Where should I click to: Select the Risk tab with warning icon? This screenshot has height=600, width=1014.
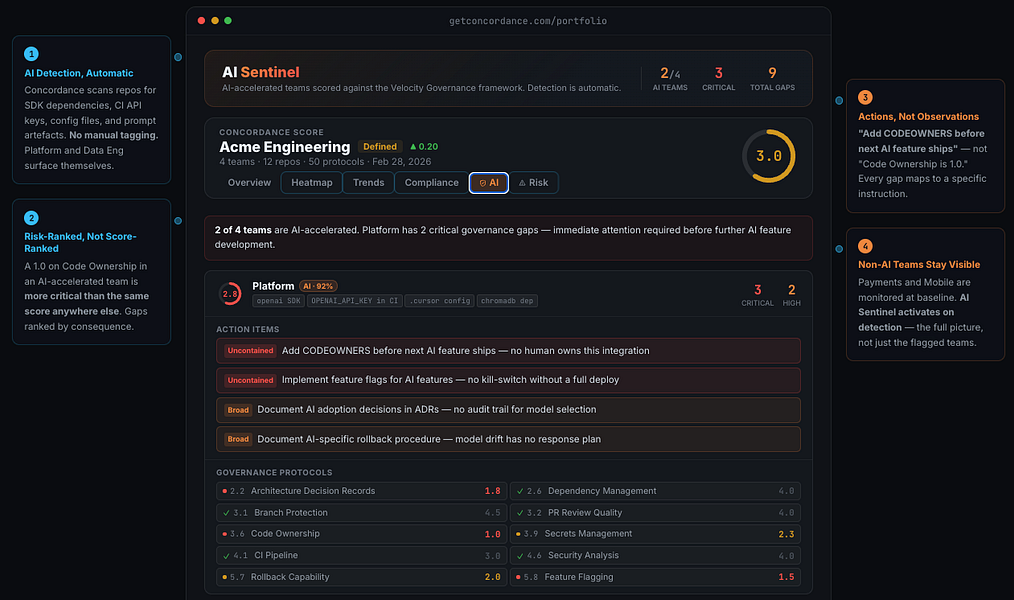coord(534,183)
